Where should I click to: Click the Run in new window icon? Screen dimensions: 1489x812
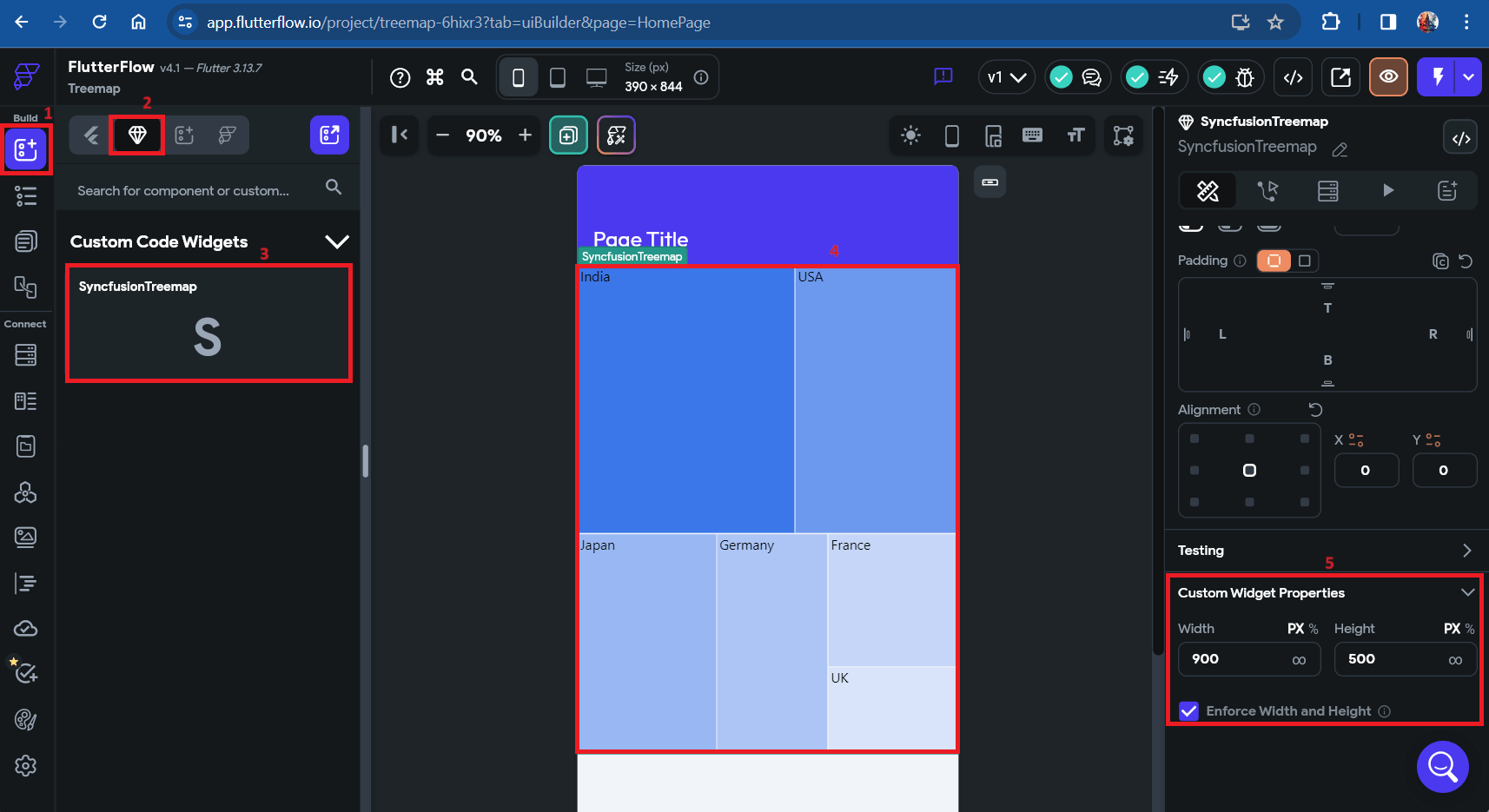click(1341, 77)
